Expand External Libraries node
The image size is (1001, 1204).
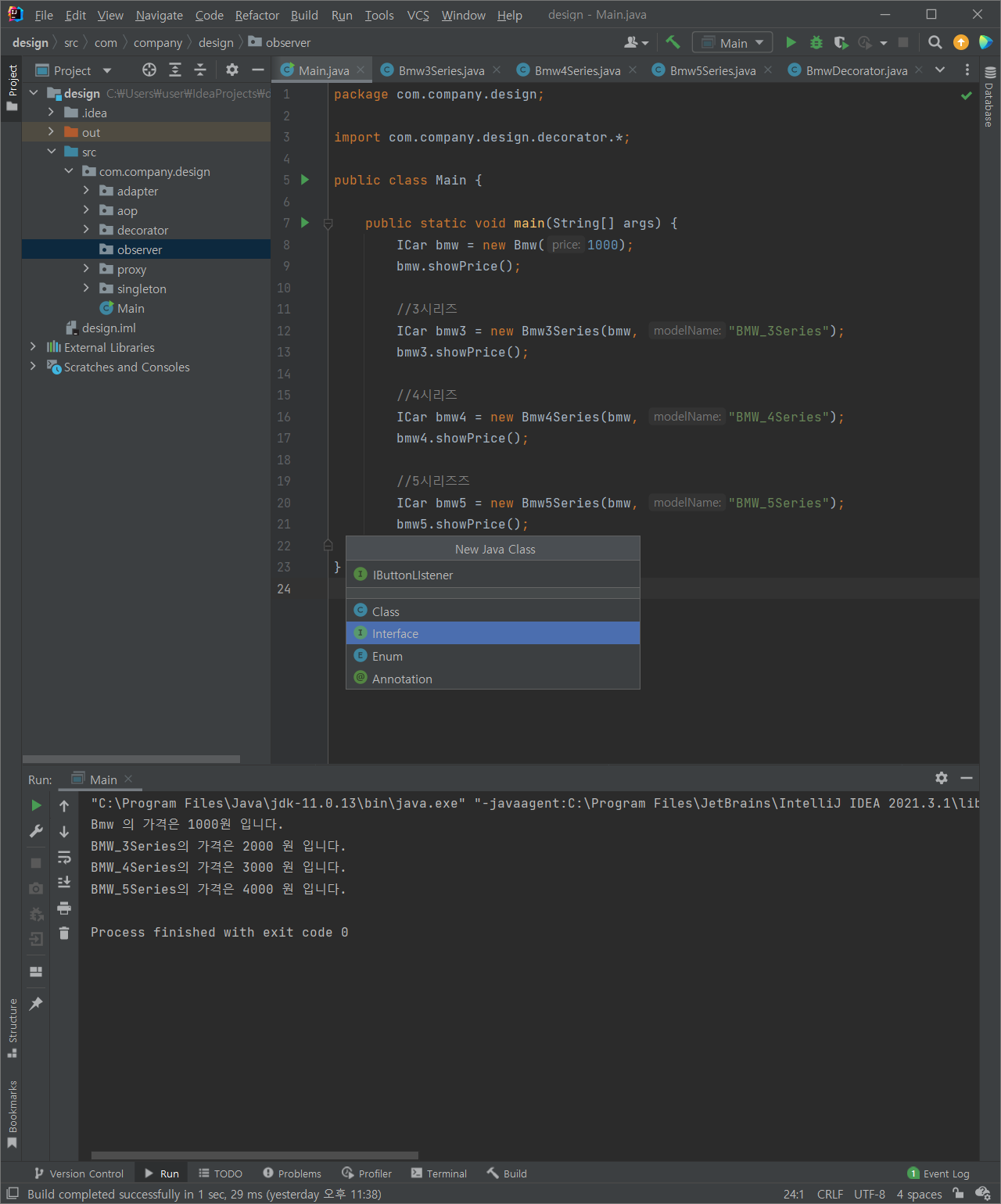coord(33,347)
